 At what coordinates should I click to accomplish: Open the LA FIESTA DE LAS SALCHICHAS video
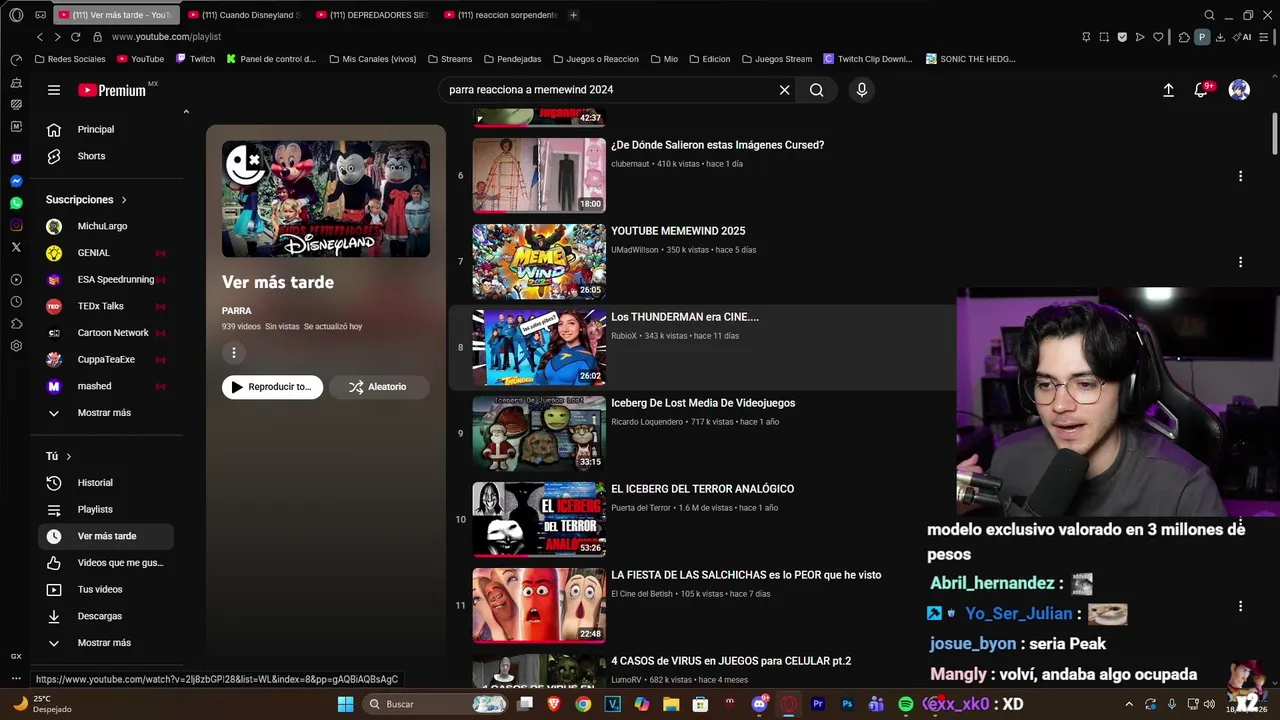(x=539, y=606)
